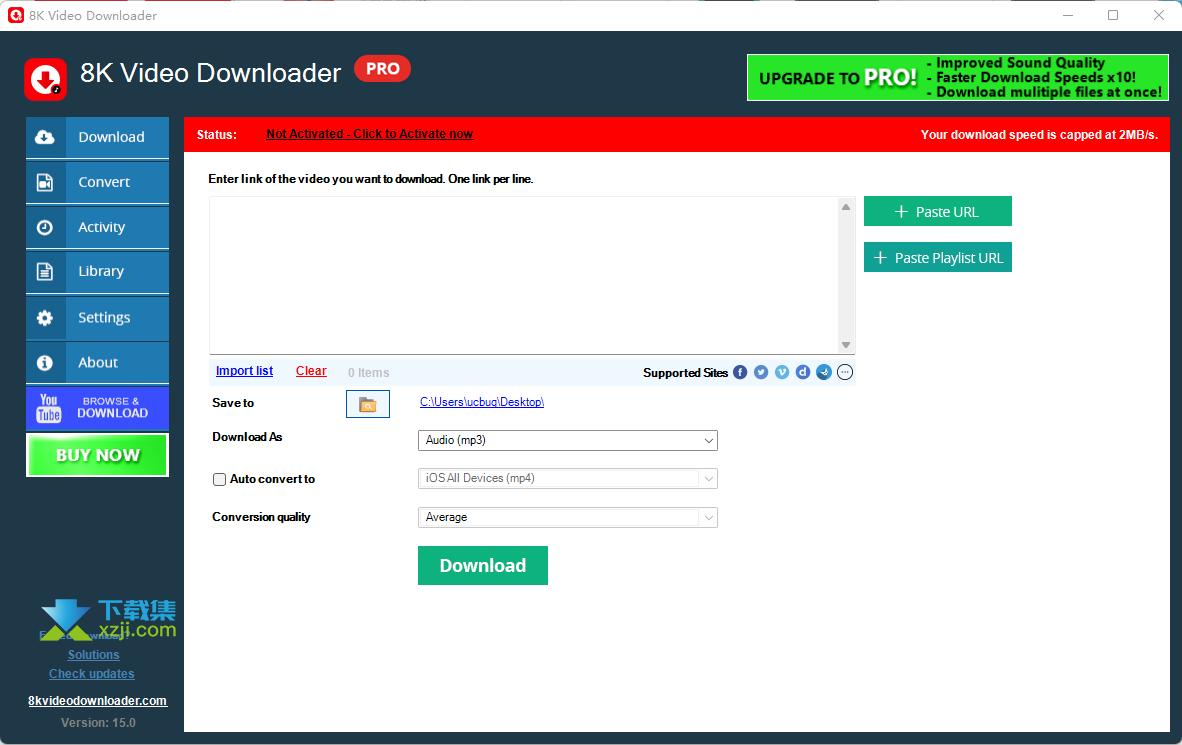
Task: Click the Twitter supported site icon
Action: (x=761, y=372)
